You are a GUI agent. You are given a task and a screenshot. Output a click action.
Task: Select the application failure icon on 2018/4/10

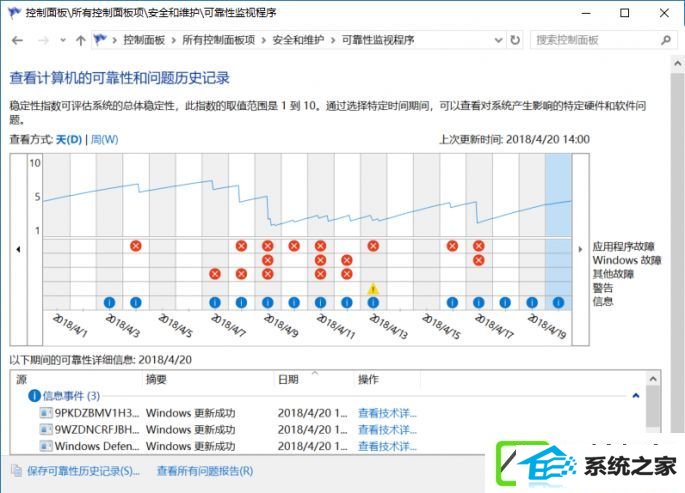coord(294,246)
